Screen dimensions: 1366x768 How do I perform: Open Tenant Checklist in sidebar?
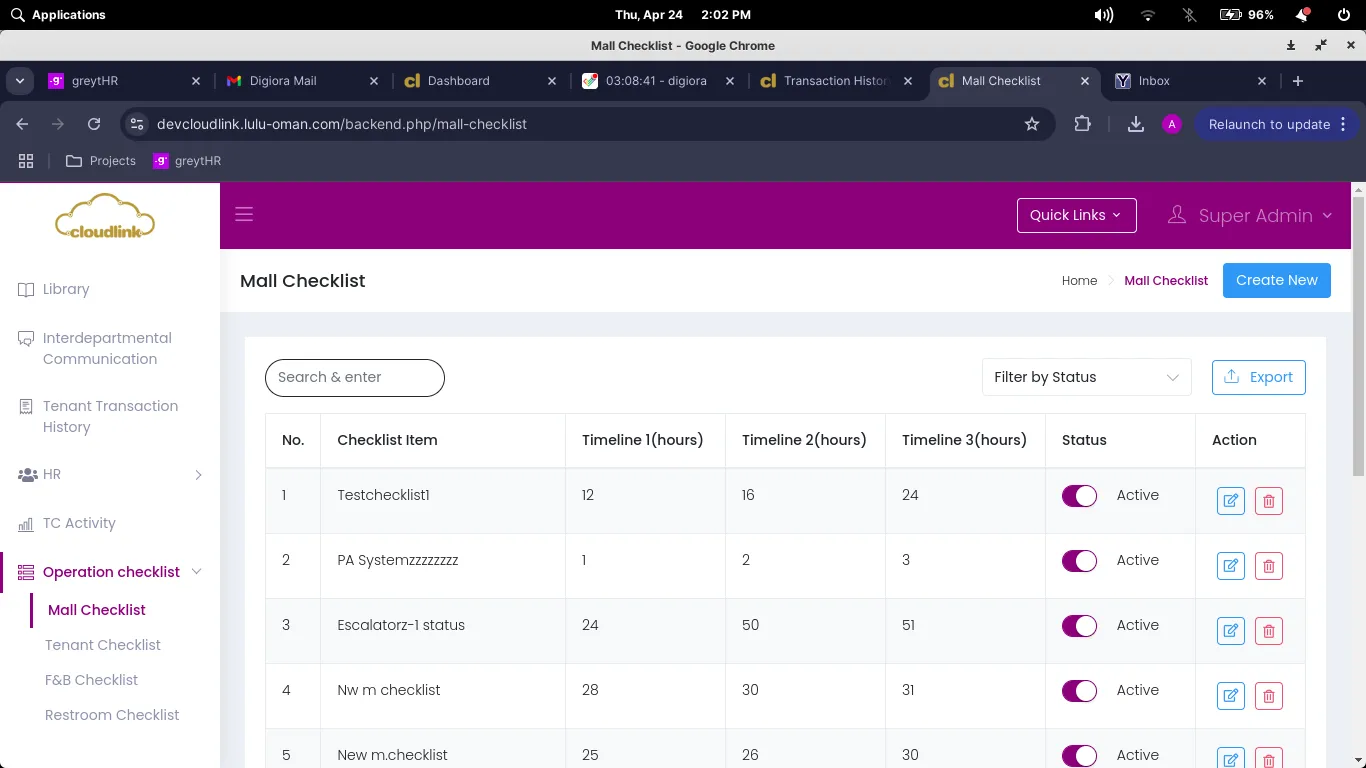point(103,645)
